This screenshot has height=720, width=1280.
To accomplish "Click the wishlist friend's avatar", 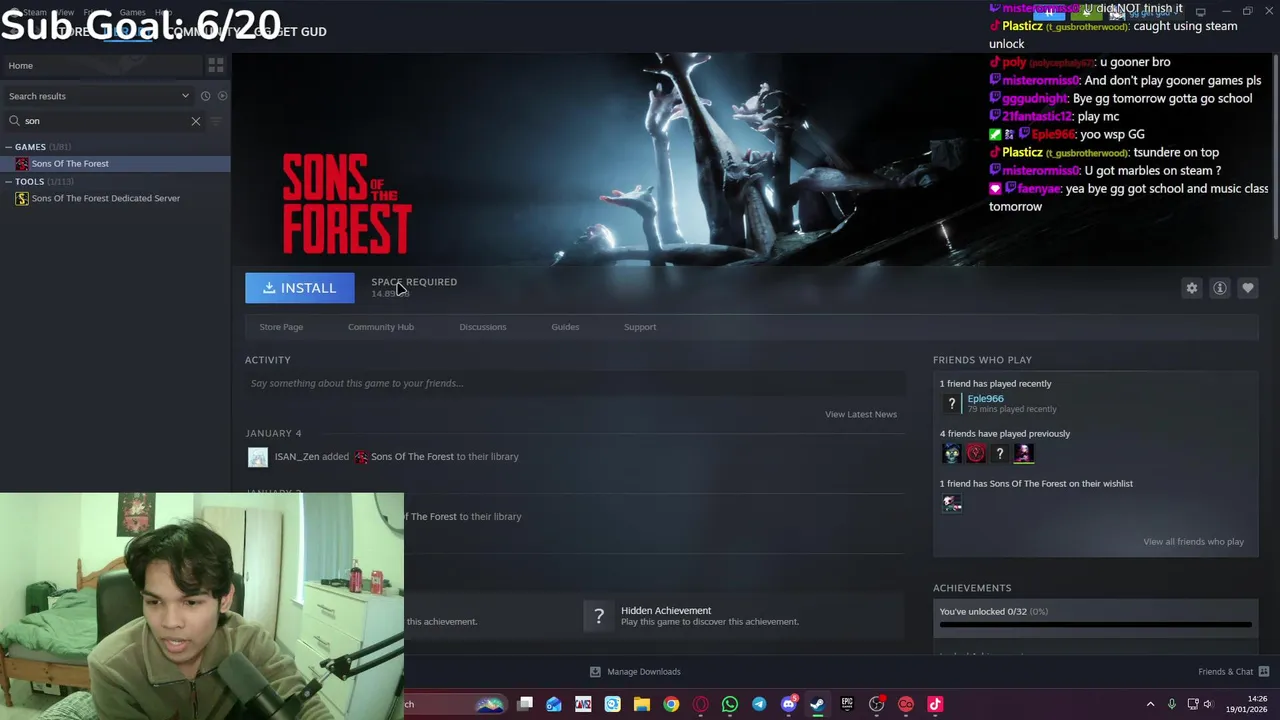I will pos(952,504).
